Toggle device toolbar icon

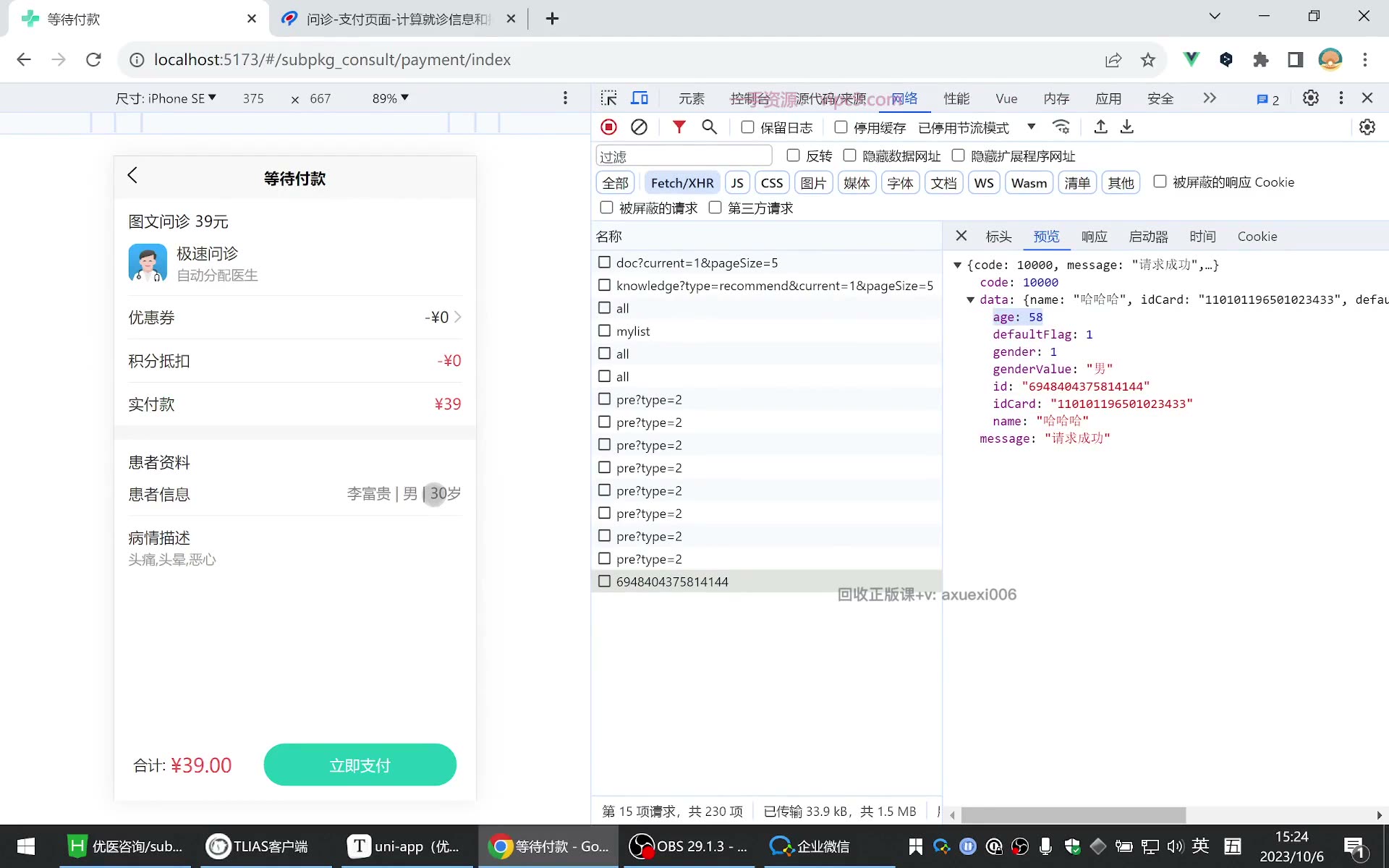tap(640, 98)
